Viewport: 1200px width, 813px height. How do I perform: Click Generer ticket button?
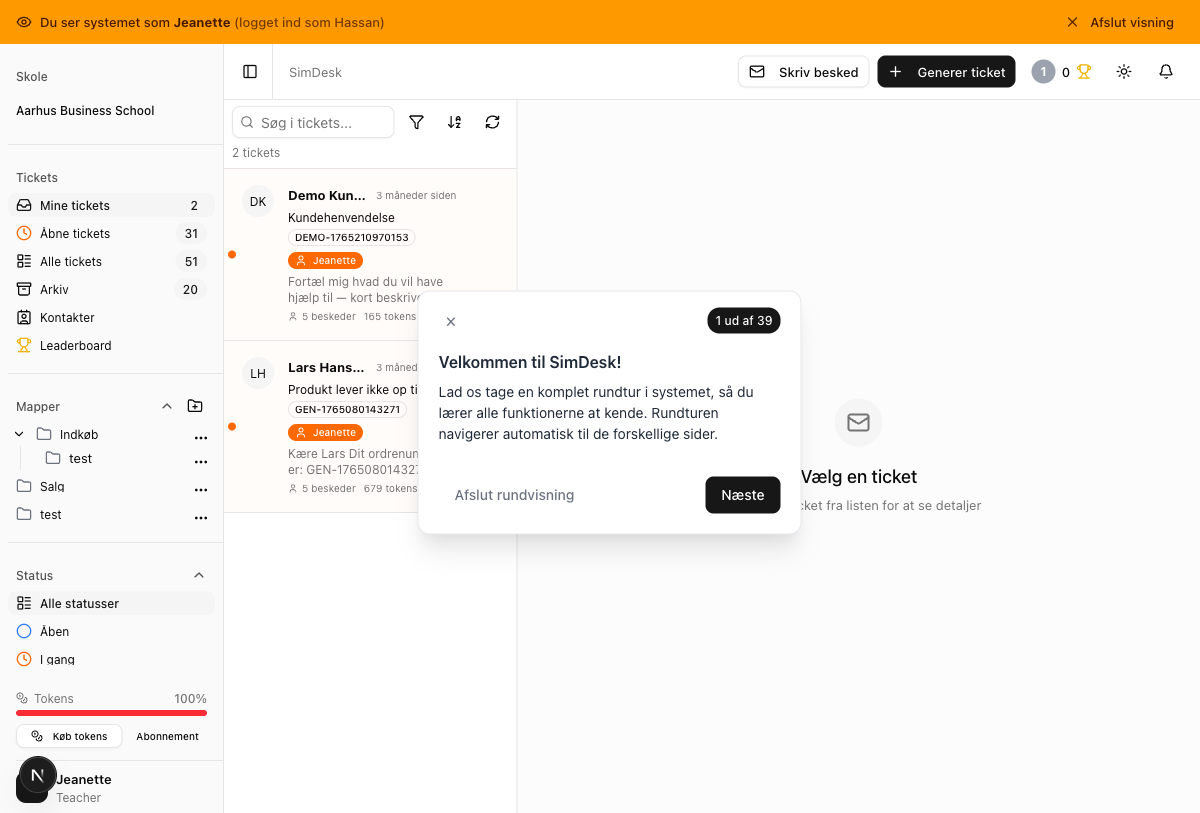947,72
